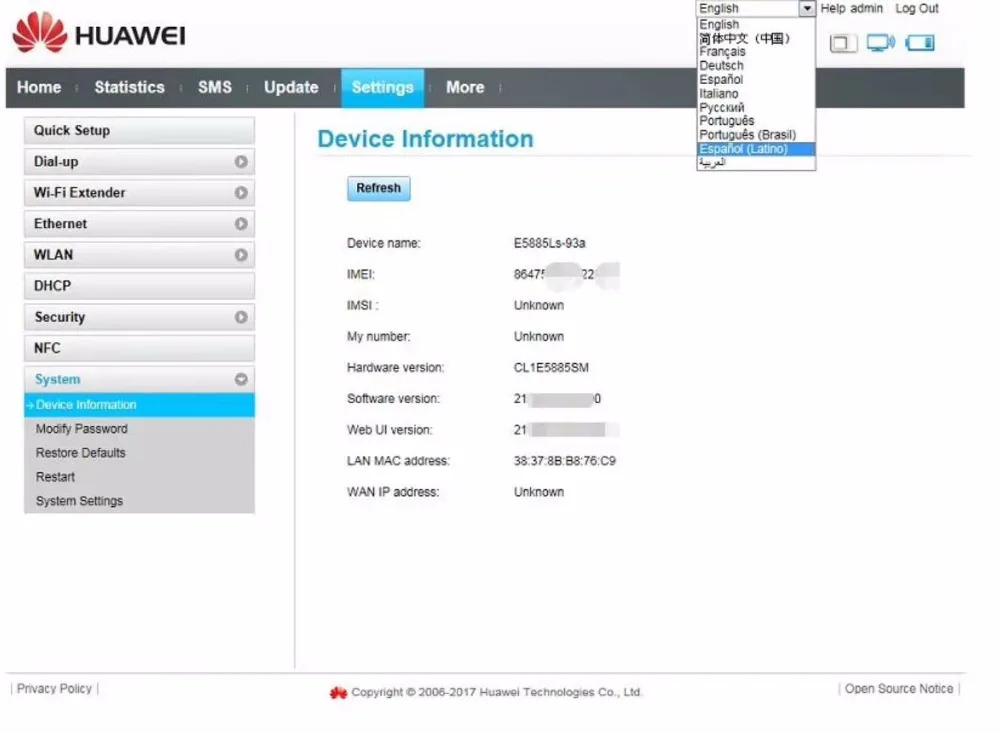Click the My number Unknown value
Image resolution: width=1000 pixels, height=733 pixels.
tap(539, 336)
